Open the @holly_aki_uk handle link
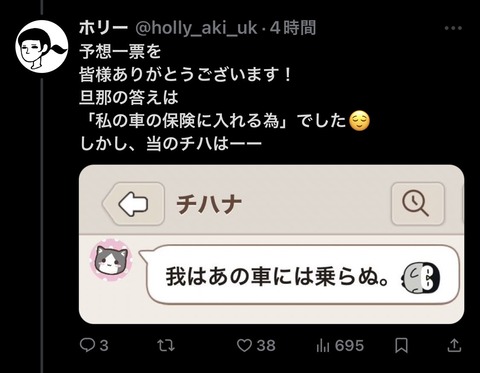This screenshot has width=480, height=373. pos(196,28)
